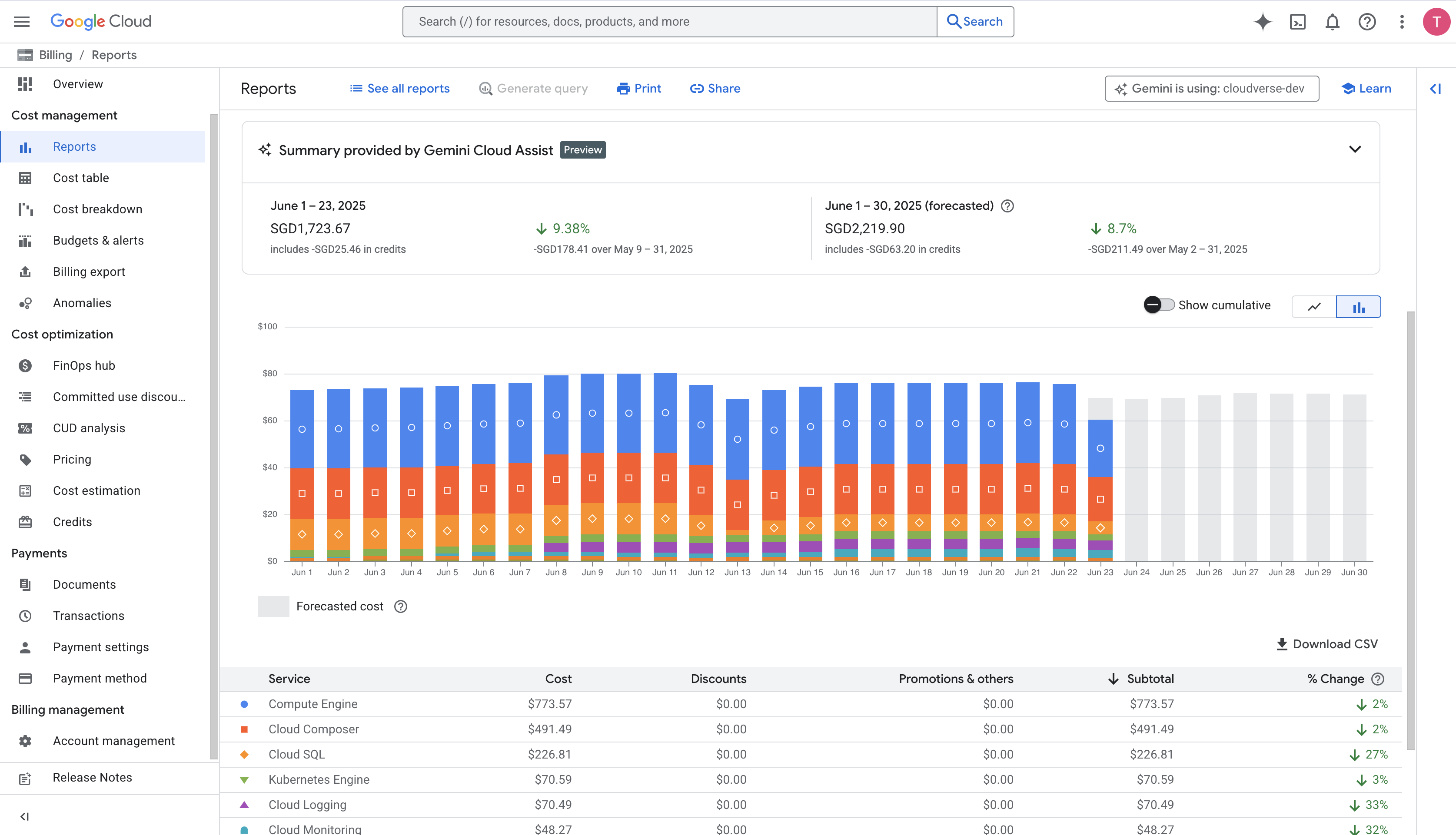Click Download CSV icon
This screenshot has width=1456, height=835.
point(1282,644)
